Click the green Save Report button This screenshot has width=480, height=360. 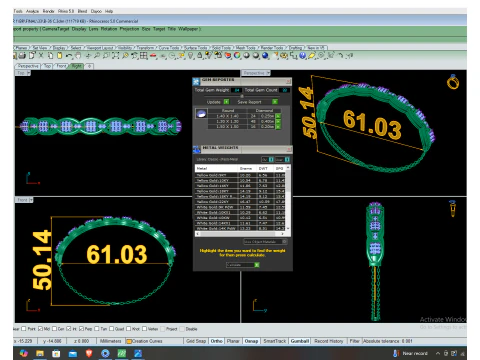click(x=275, y=102)
